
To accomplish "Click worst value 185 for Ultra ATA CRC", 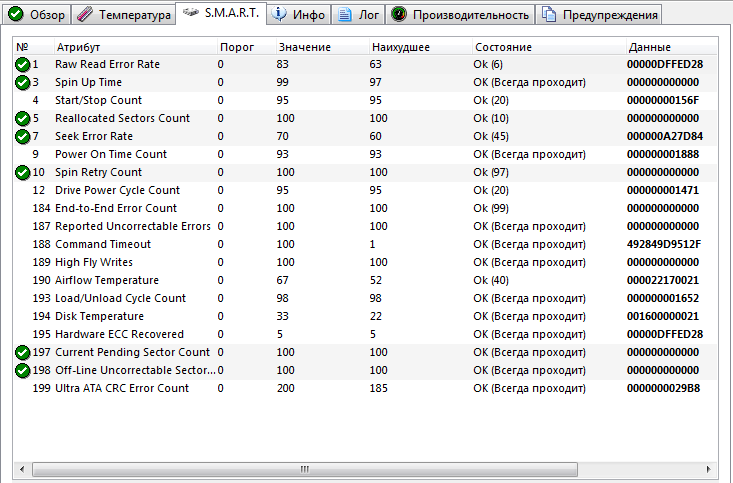I will (x=379, y=389).
